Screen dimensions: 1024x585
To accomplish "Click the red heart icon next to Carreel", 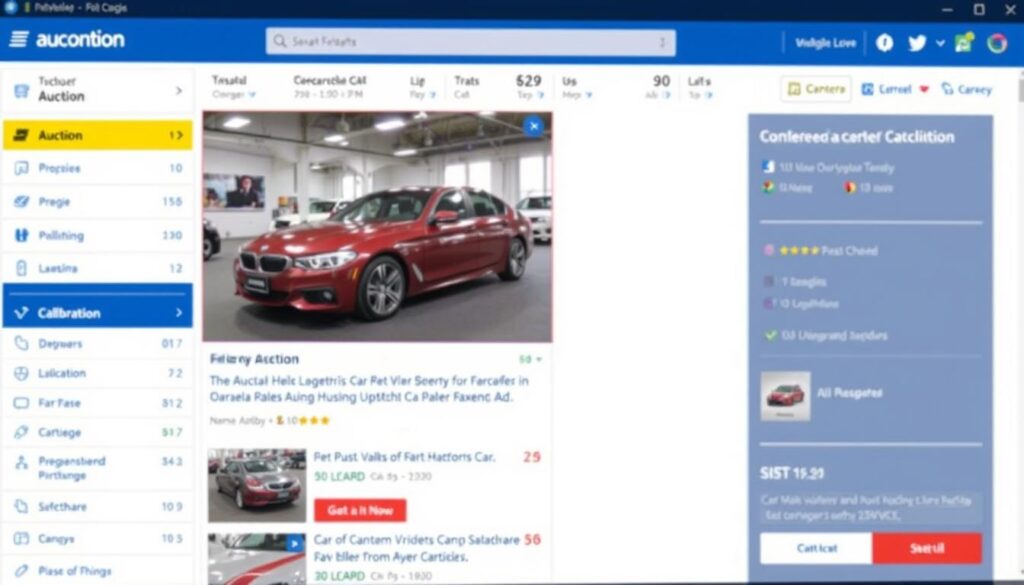I will pyautogui.click(x=924, y=89).
